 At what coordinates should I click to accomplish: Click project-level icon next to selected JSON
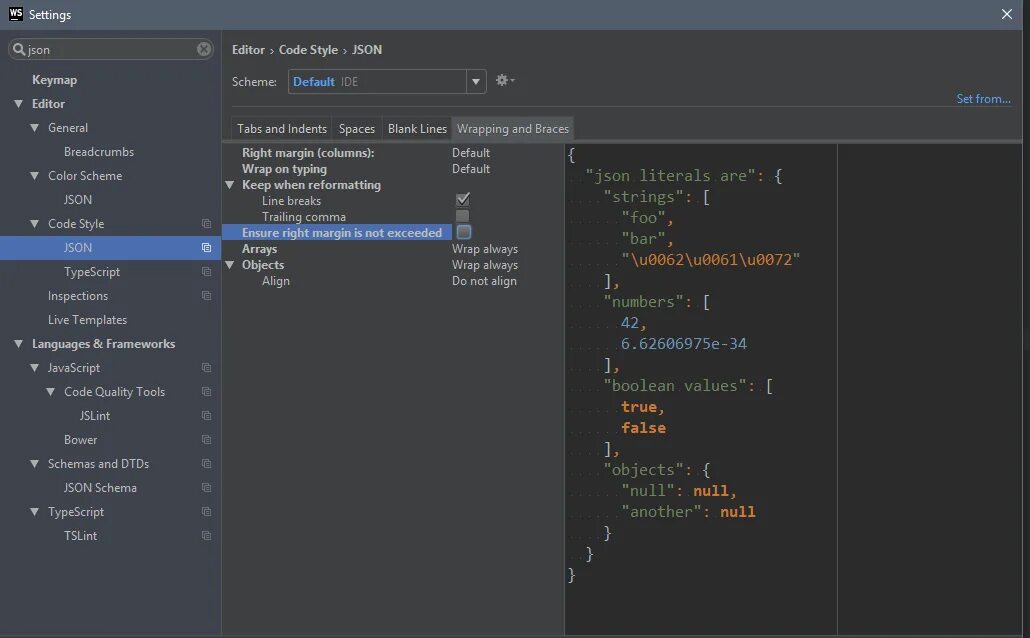[x=206, y=248]
